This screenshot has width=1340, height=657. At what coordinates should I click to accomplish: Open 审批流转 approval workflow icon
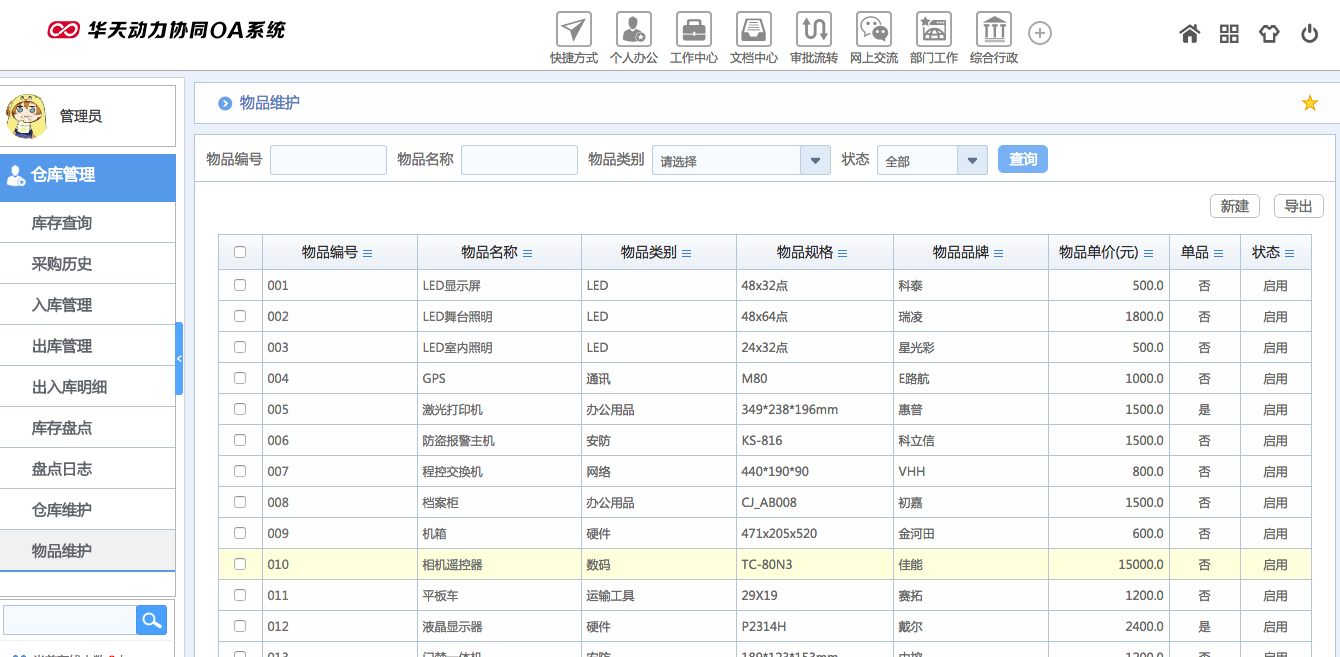(813, 30)
